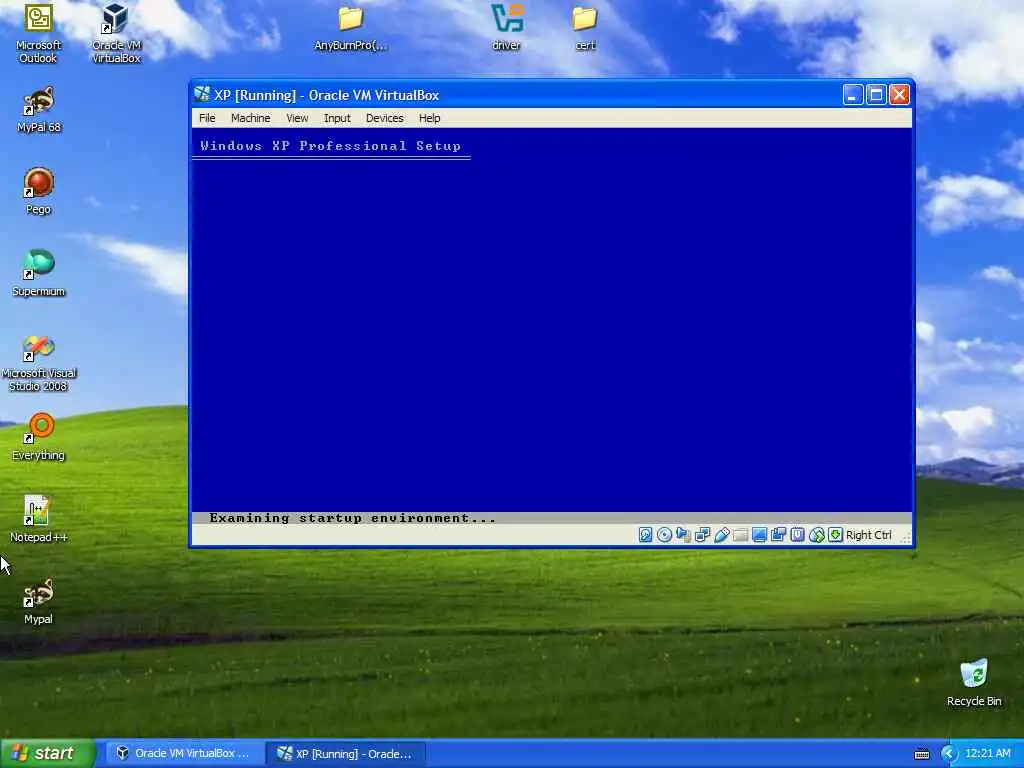
Task: Select the Microsoft Outlook desktop icon
Action: coord(38,34)
